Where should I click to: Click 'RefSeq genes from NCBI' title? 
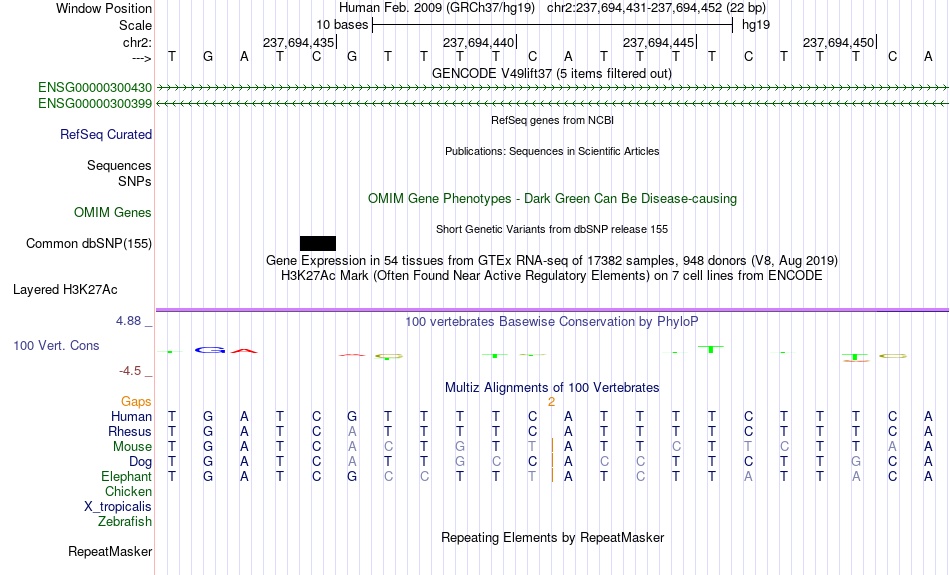[552, 120]
